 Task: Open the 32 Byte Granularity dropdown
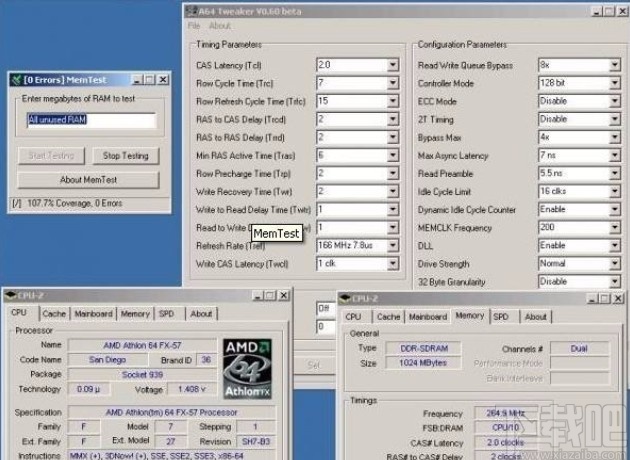coord(615,282)
